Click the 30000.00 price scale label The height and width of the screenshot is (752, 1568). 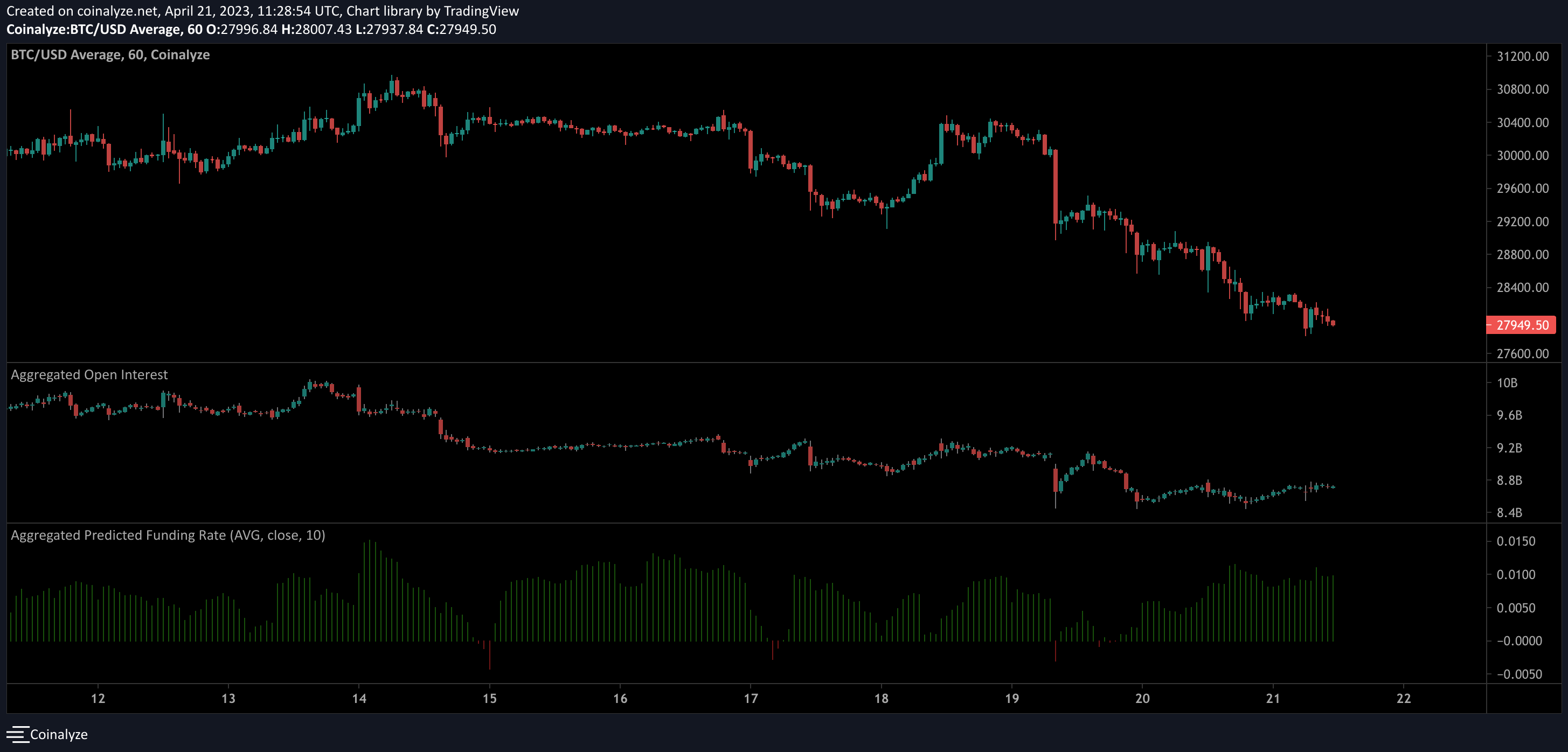click(1522, 156)
